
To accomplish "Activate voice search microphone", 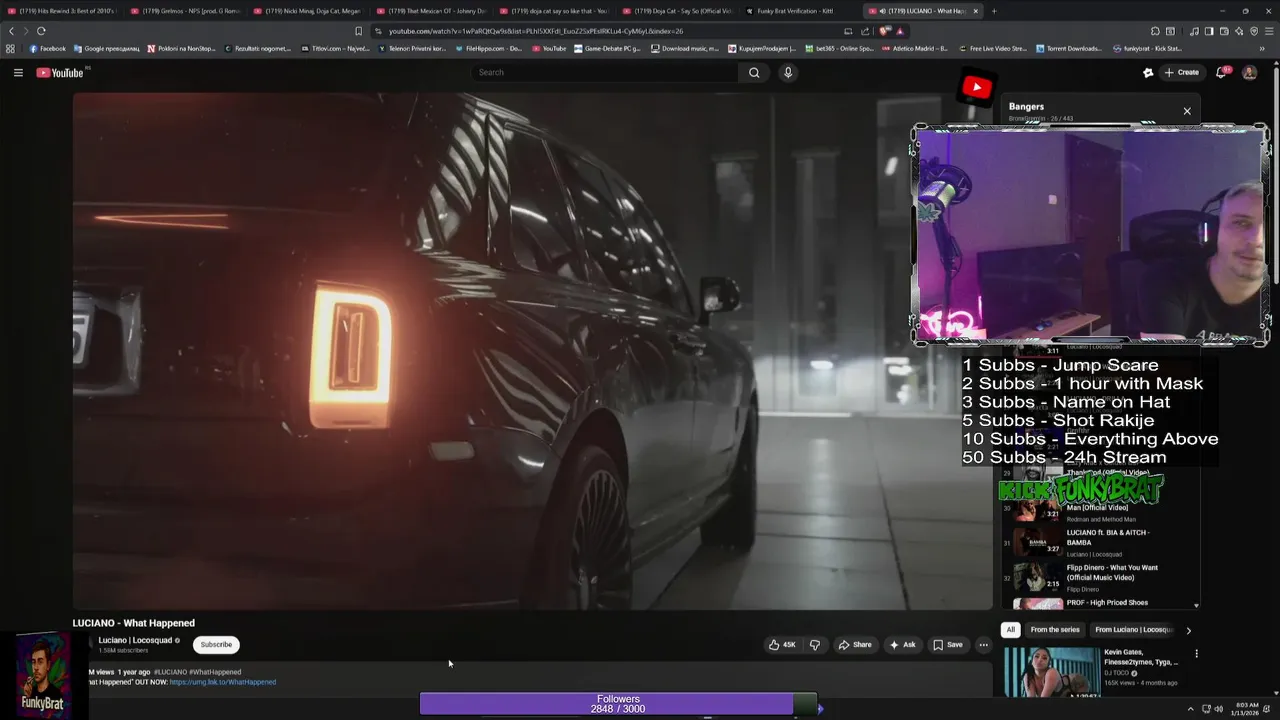I will (x=788, y=72).
